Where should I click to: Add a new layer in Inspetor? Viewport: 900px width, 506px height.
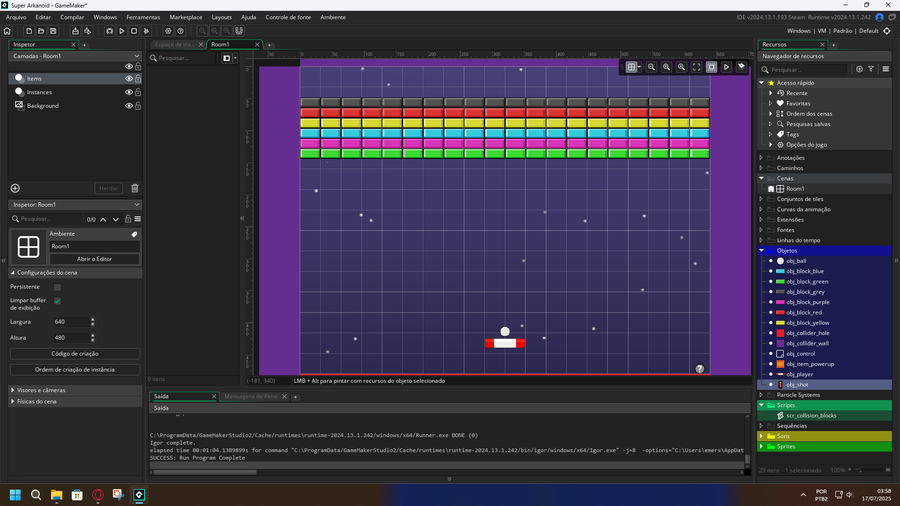15,188
